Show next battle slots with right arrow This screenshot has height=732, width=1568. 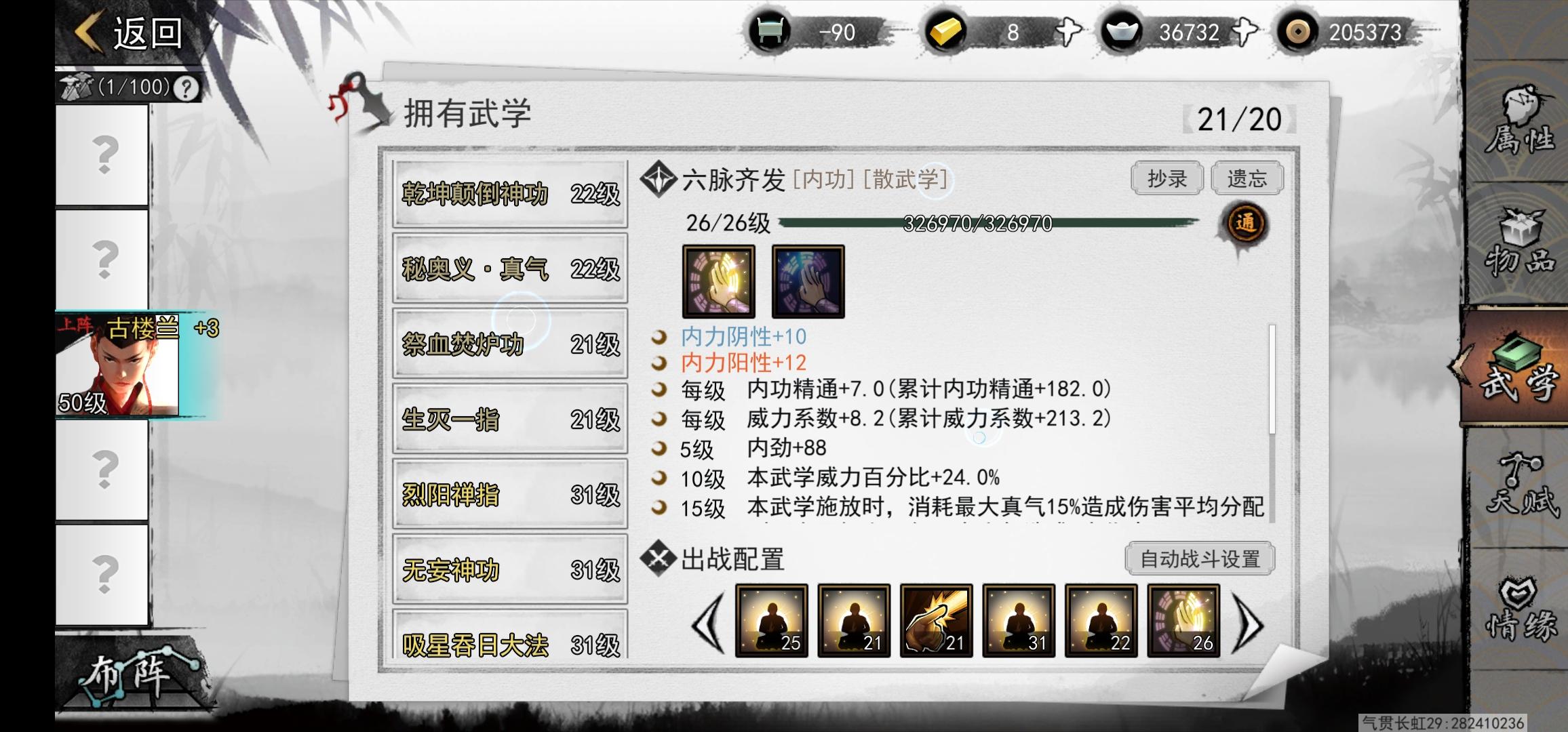point(1248,622)
